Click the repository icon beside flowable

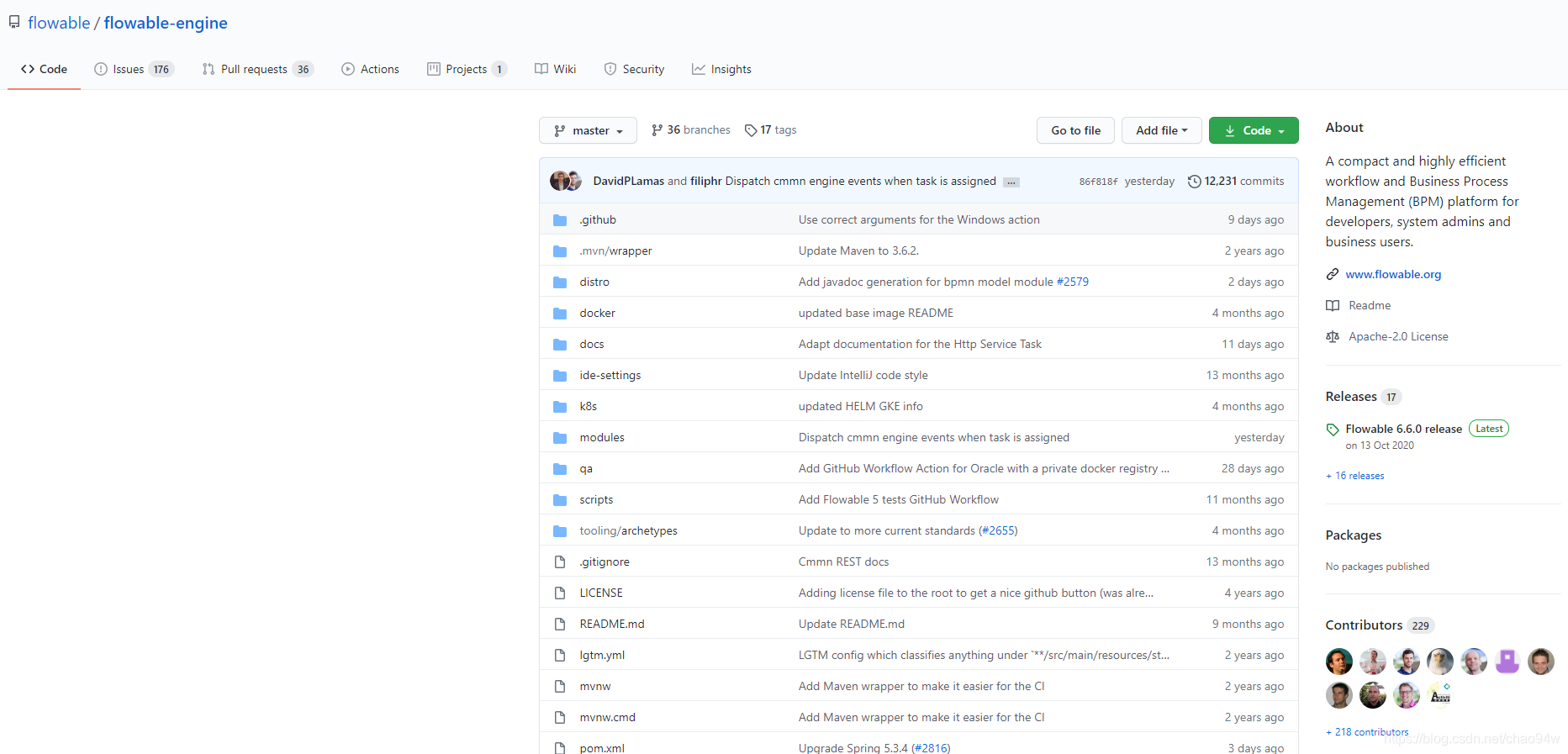[x=14, y=23]
